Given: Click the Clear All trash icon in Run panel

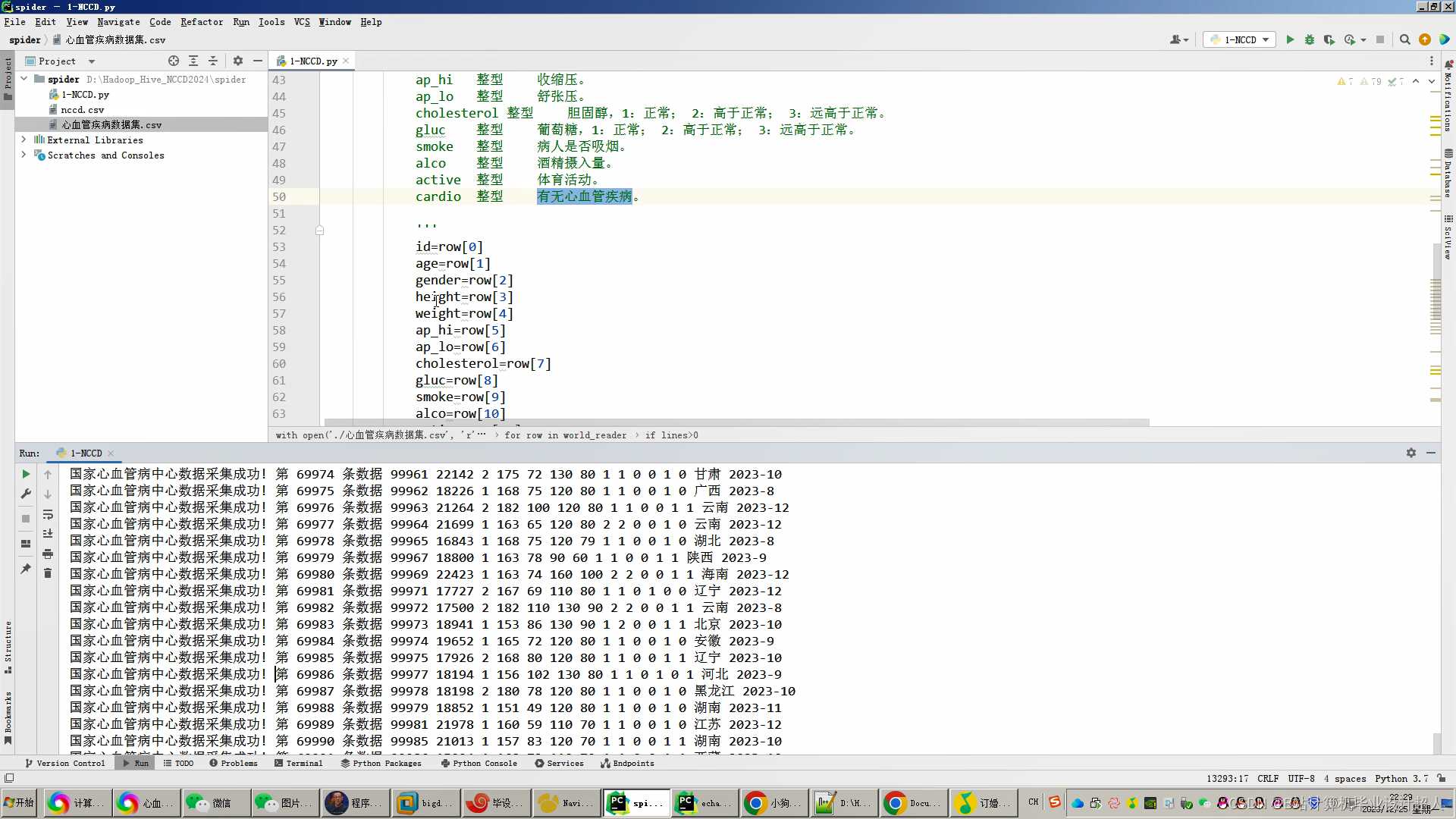Looking at the screenshot, I should pyautogui.click(x=48, y=573).
